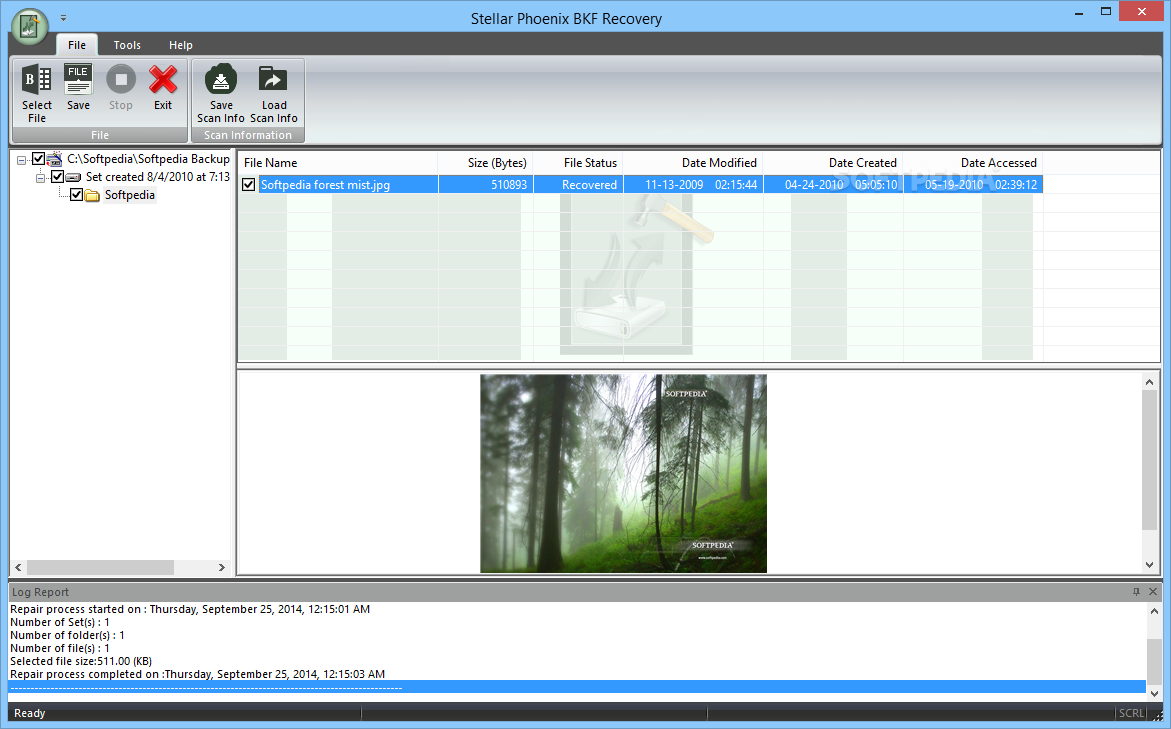Screen dimensions: 1171x729
Task: Close the Log Report panel
Action: click(x=1153, y=592)
